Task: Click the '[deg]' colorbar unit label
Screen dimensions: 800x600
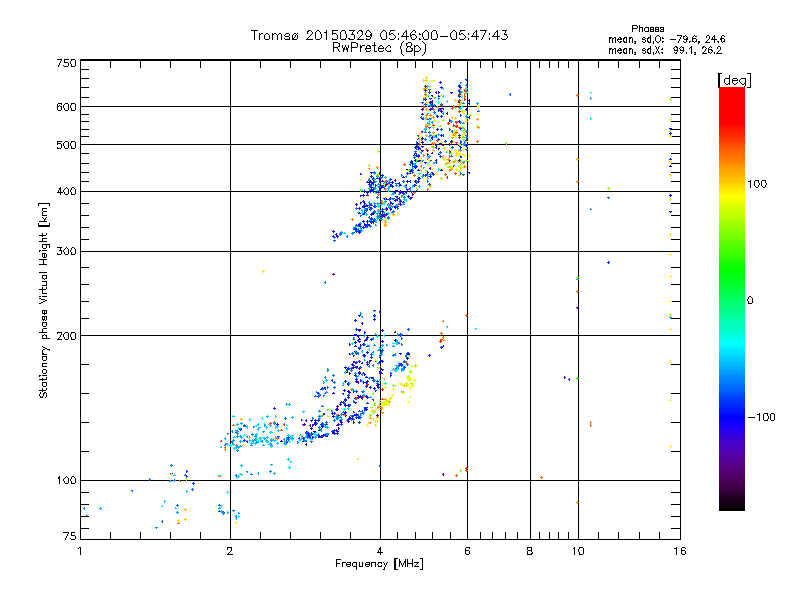Action: click(x=734, y=80)
